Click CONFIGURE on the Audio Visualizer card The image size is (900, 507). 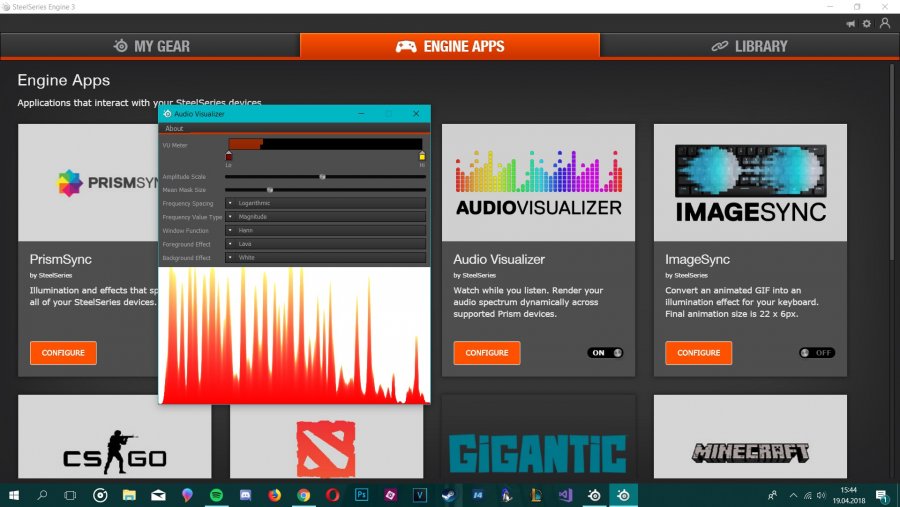tap(487, 353)
